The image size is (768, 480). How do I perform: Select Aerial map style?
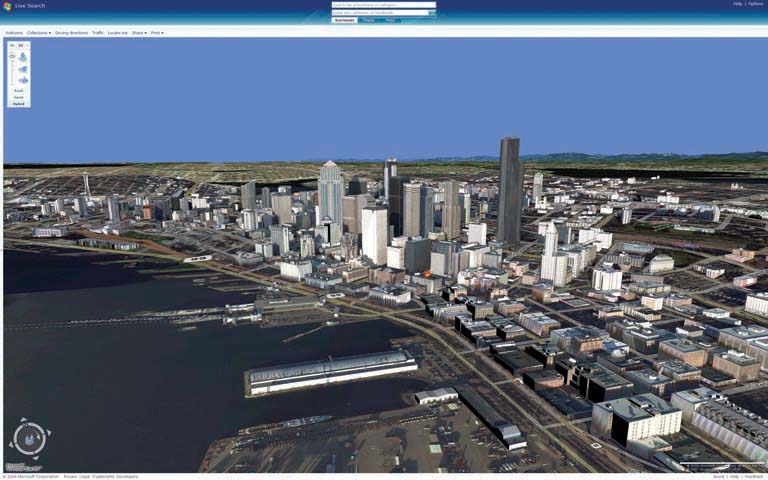pos(19,97)
